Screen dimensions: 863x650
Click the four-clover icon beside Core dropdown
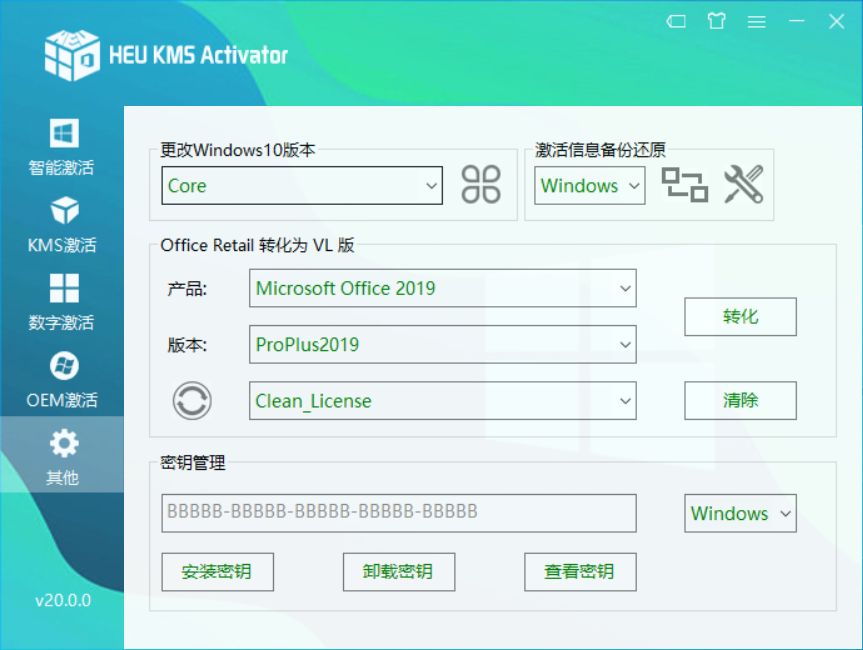(x=481, y=185)
